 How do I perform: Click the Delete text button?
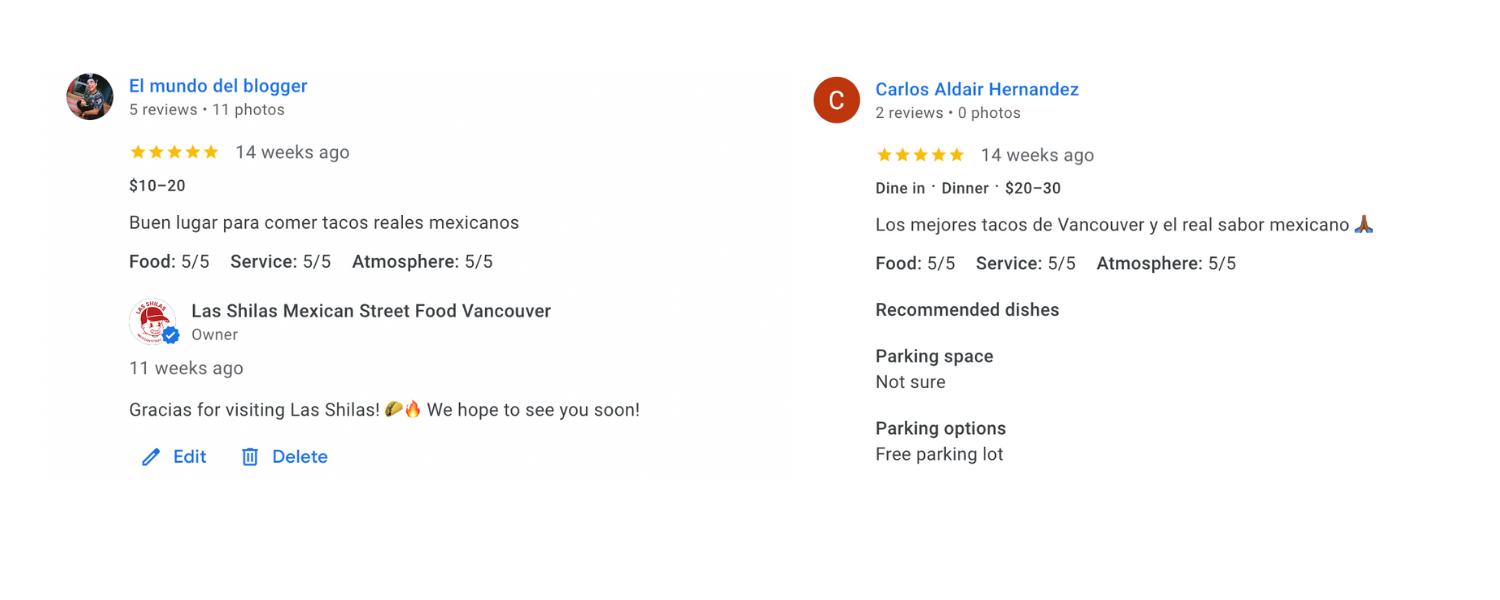tap(300, 457)
